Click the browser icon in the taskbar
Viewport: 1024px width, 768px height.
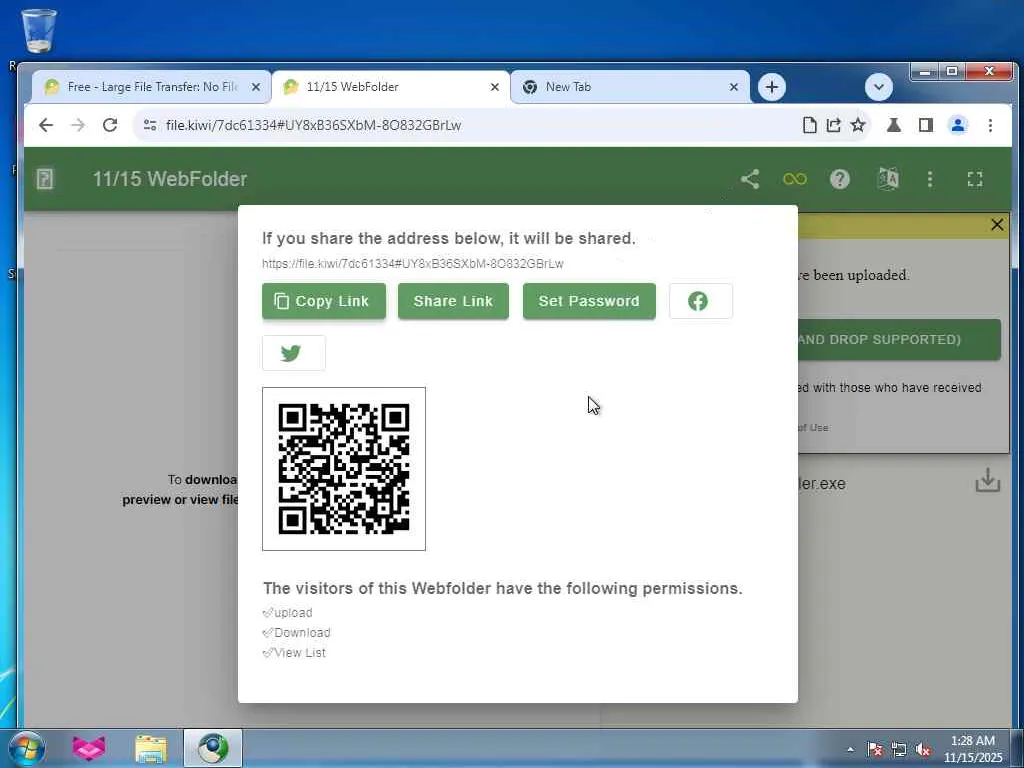(213, 748)
